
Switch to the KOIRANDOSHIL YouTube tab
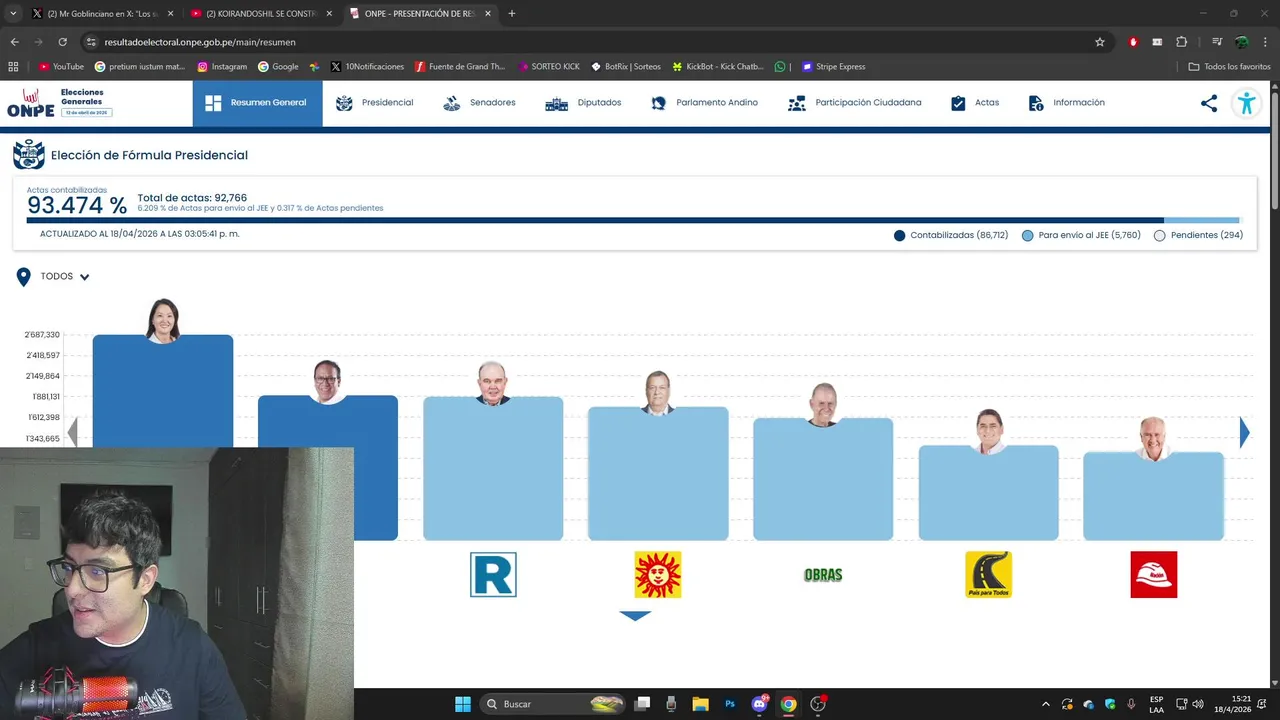(x=262, y=14)
